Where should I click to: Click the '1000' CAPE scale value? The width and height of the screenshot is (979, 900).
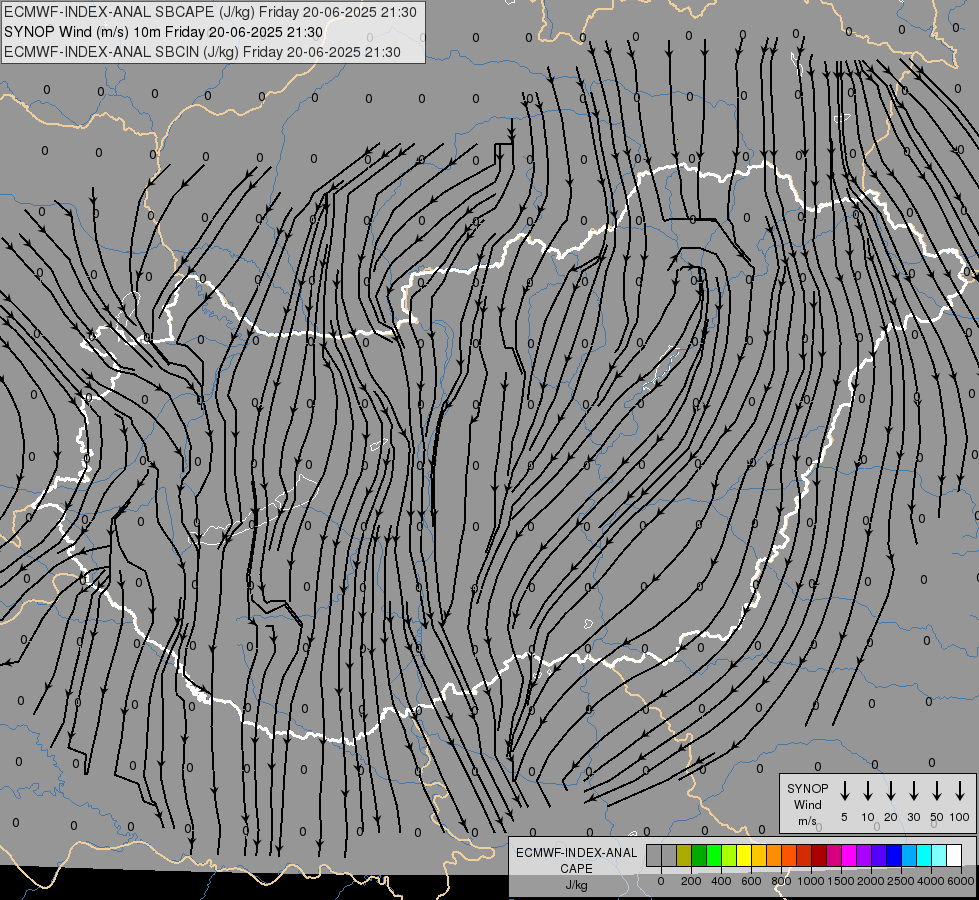[x=811, y=881]
